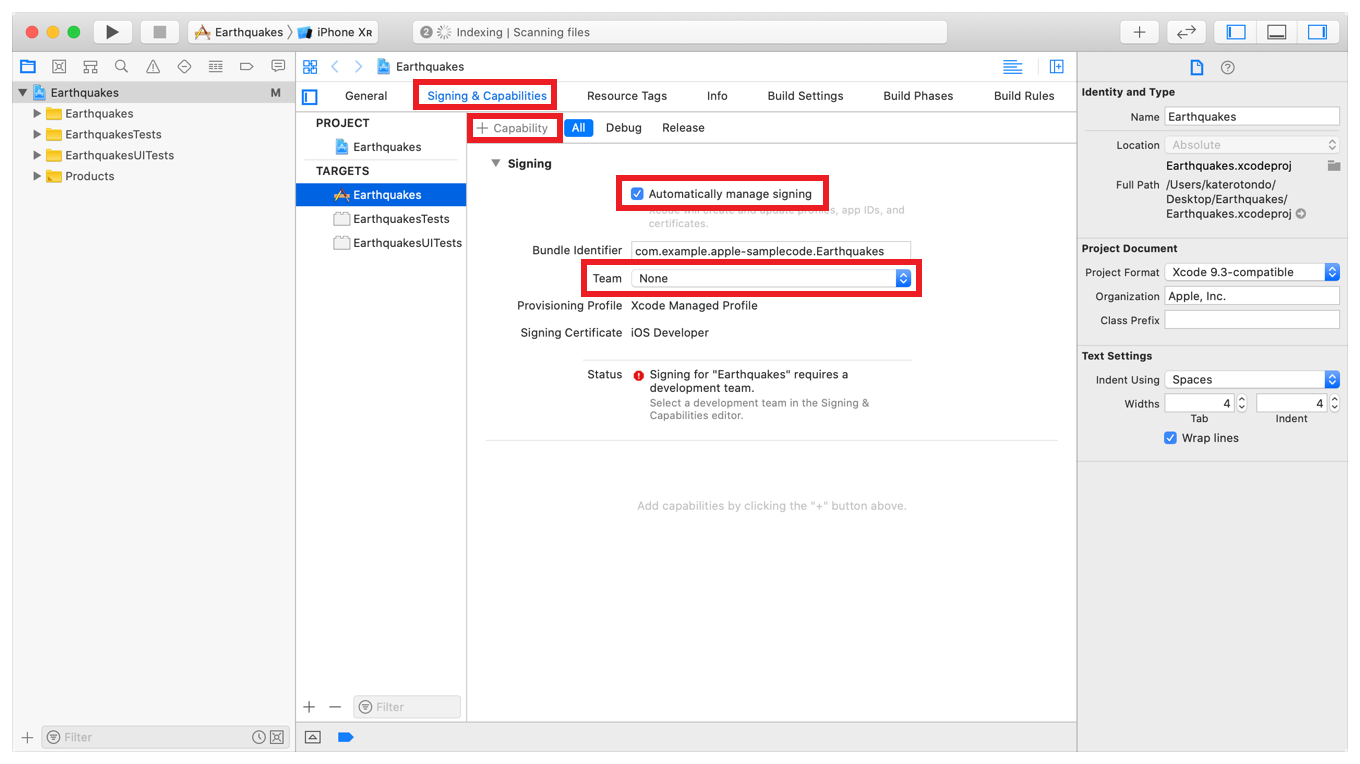Collapse the Signing section
Image resolution: width=1360 pixels, height=764 pixels.
[x=495, y=163]
